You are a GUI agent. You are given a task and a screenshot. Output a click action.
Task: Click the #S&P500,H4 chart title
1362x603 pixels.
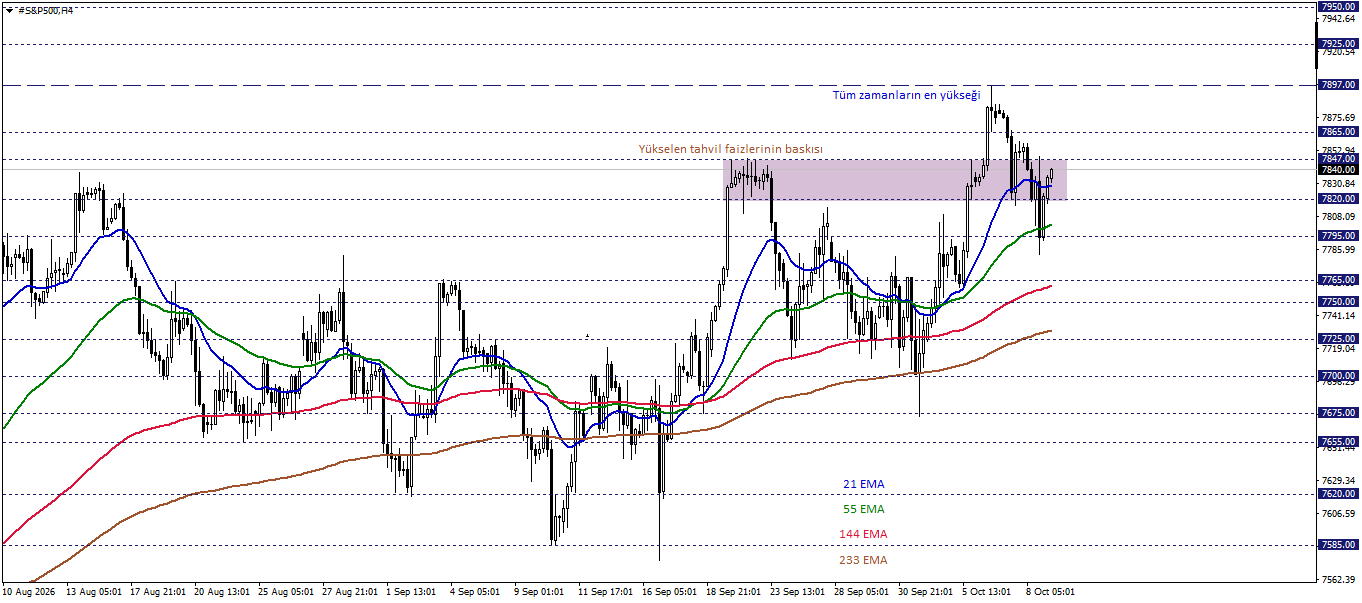point(45,10)
